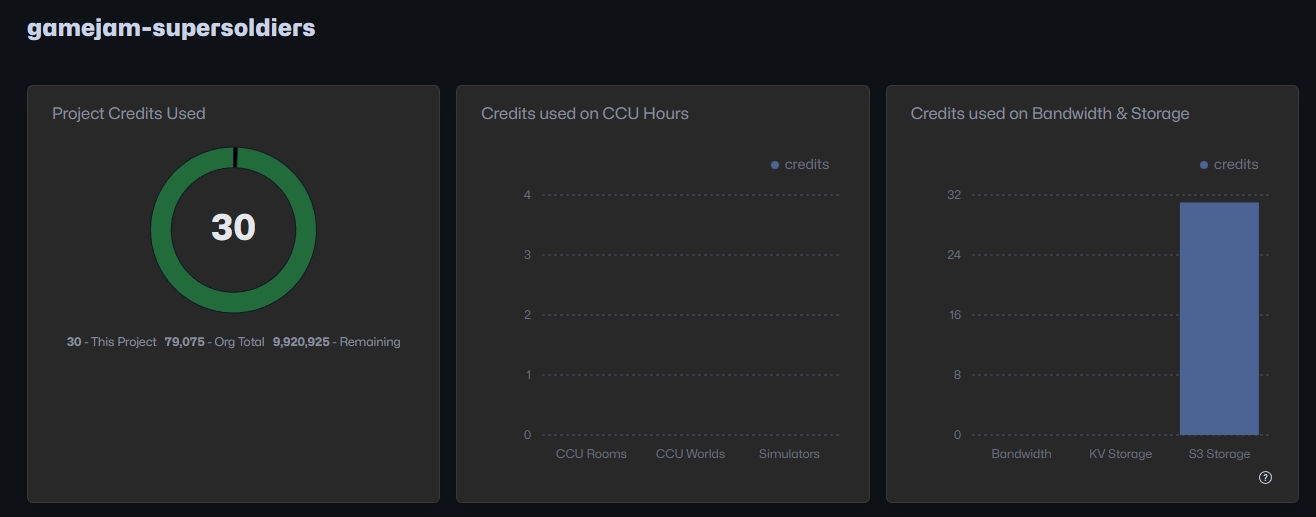Click the 30 - This Project stat

[111, 342]
